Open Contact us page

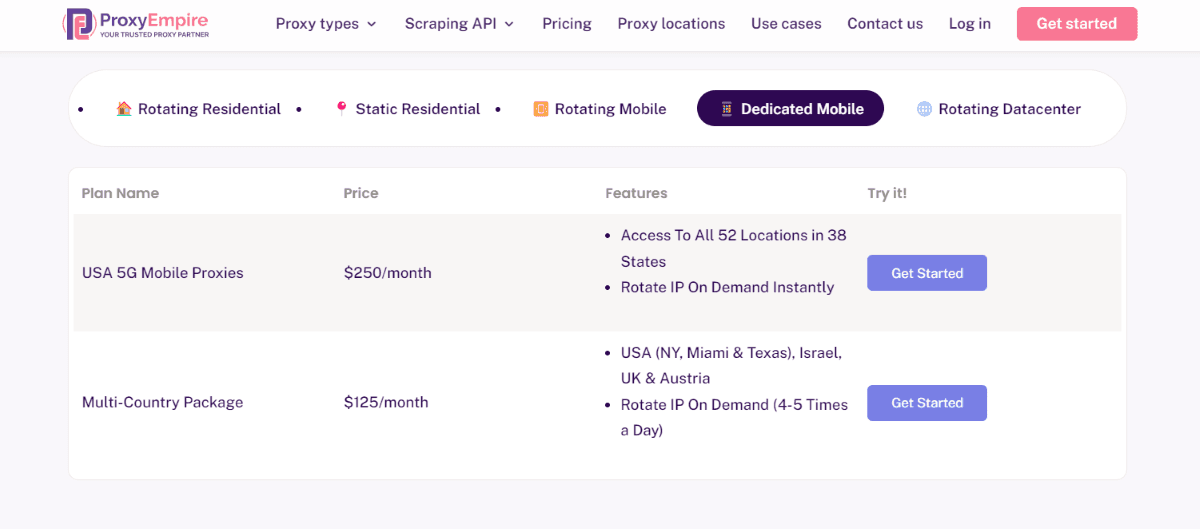point(885,23)
